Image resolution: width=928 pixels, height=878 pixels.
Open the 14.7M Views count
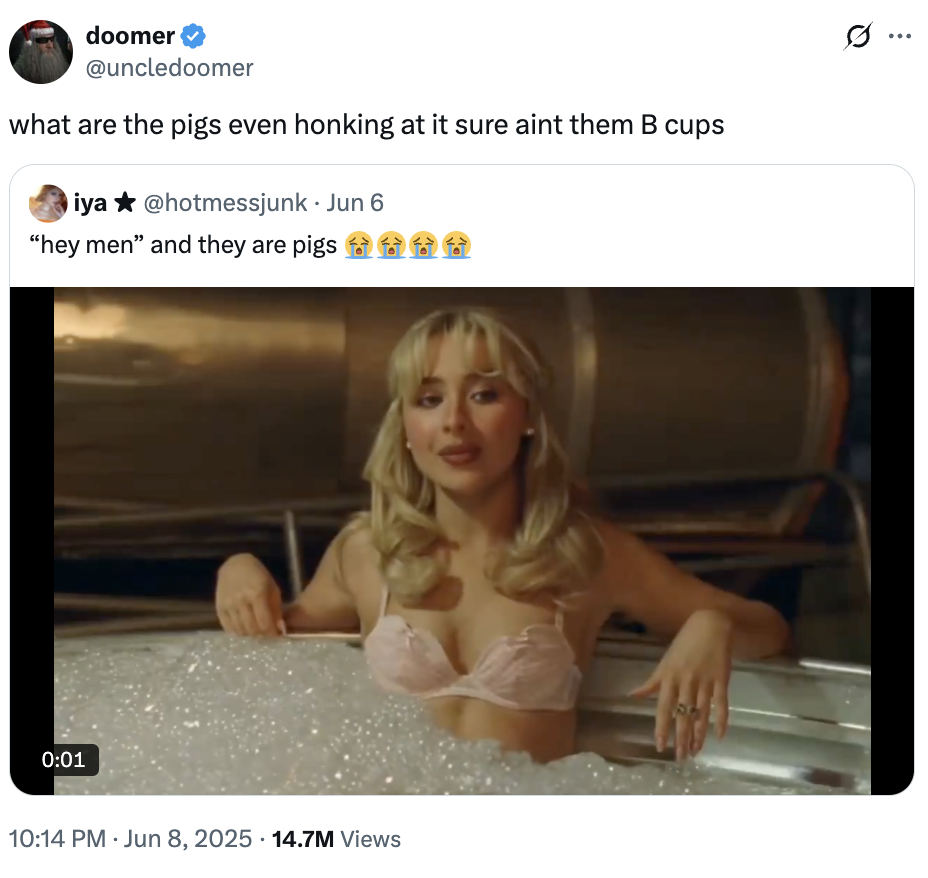click(x=334, y=839)
